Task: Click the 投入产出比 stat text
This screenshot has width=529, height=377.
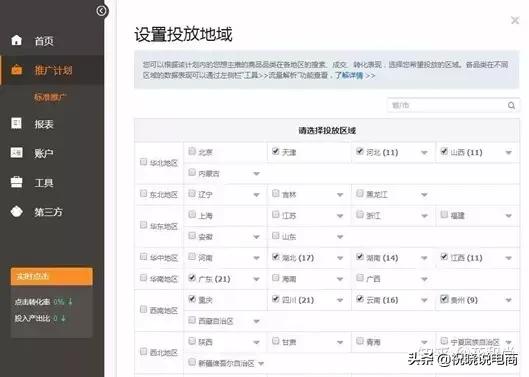Action: coord(32,318)
